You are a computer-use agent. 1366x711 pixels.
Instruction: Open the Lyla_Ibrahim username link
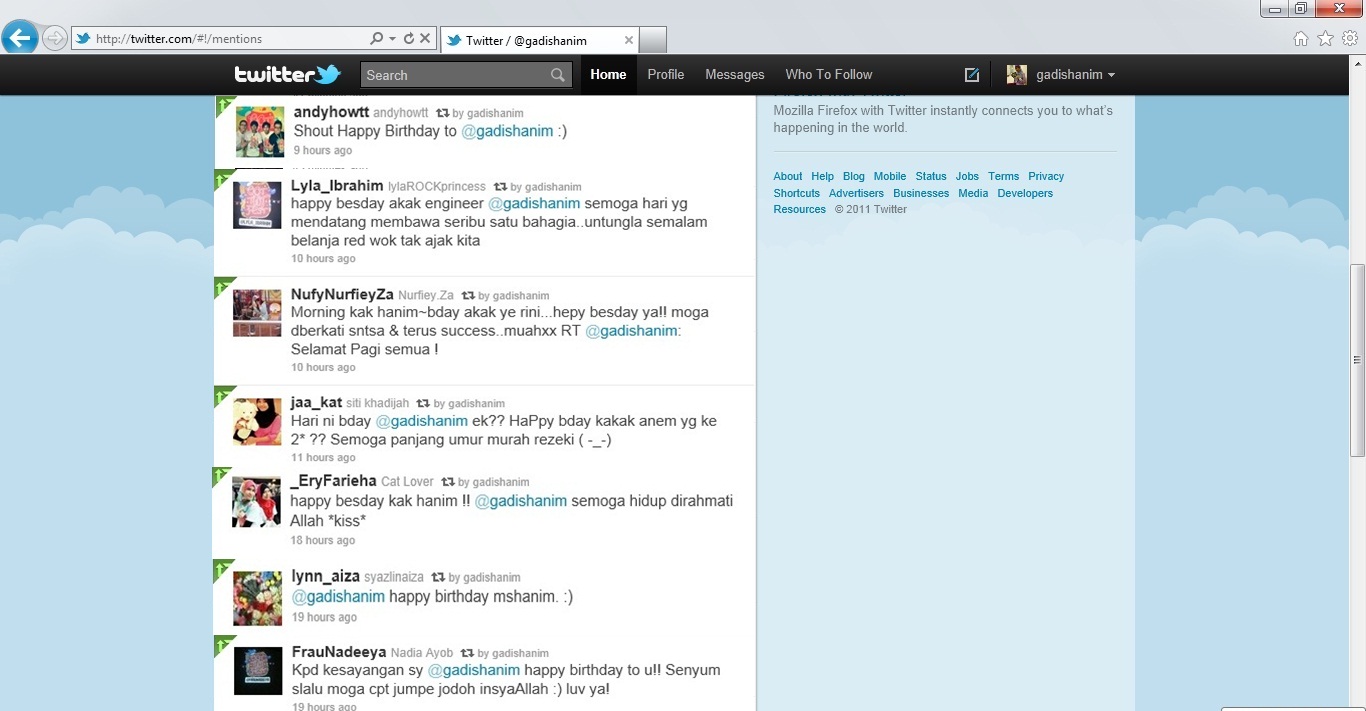pos(337,185)
